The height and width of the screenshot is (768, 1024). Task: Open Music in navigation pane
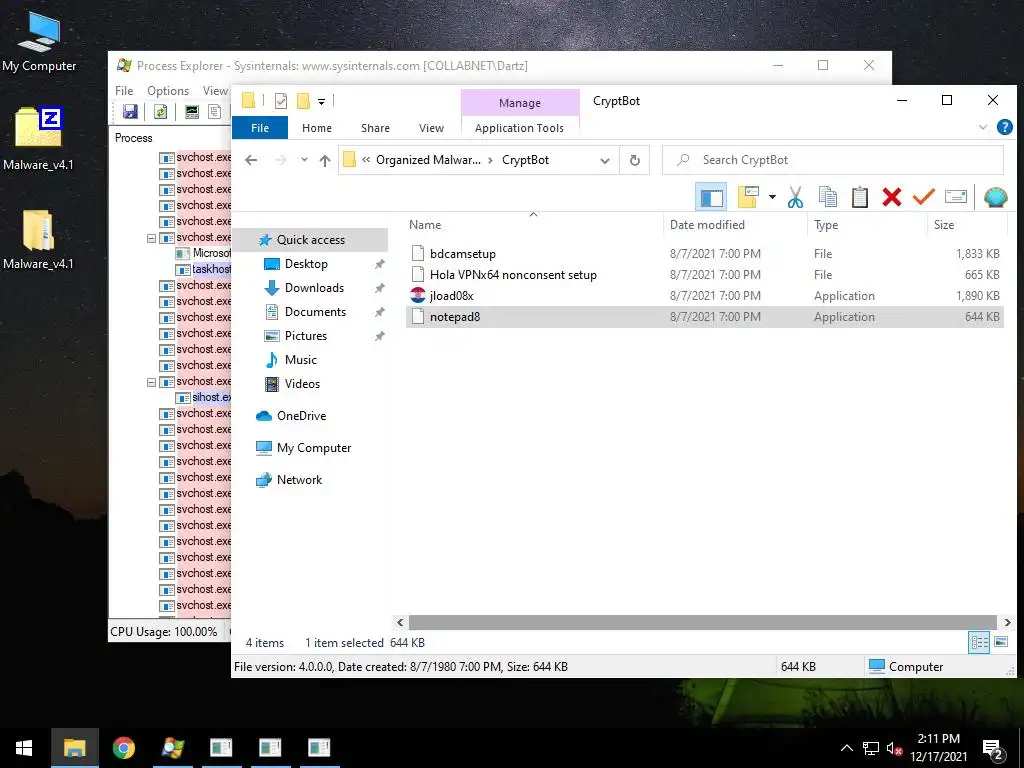[300, 360]
